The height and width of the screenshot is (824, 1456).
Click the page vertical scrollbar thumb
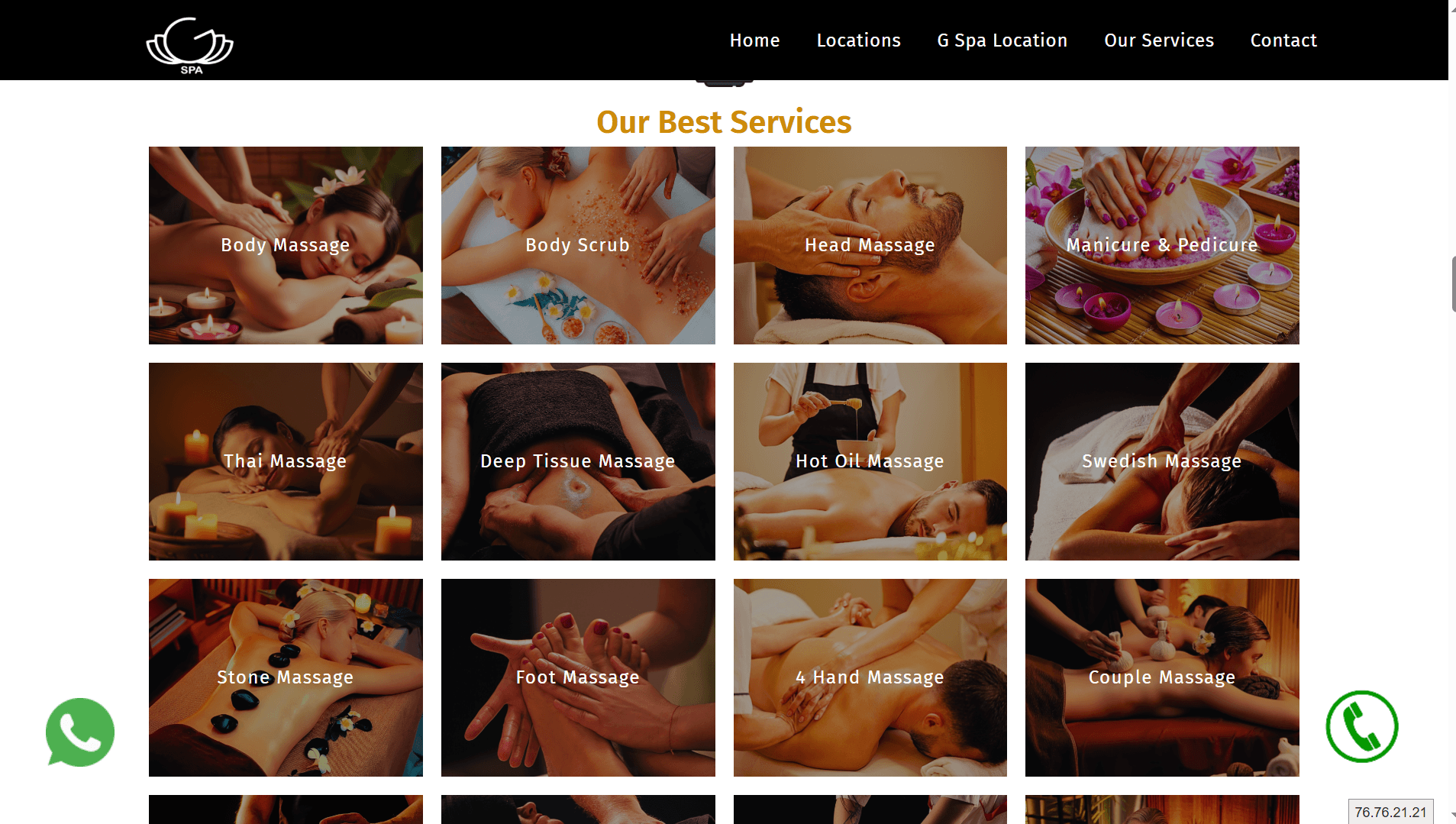pos(1453,284)
